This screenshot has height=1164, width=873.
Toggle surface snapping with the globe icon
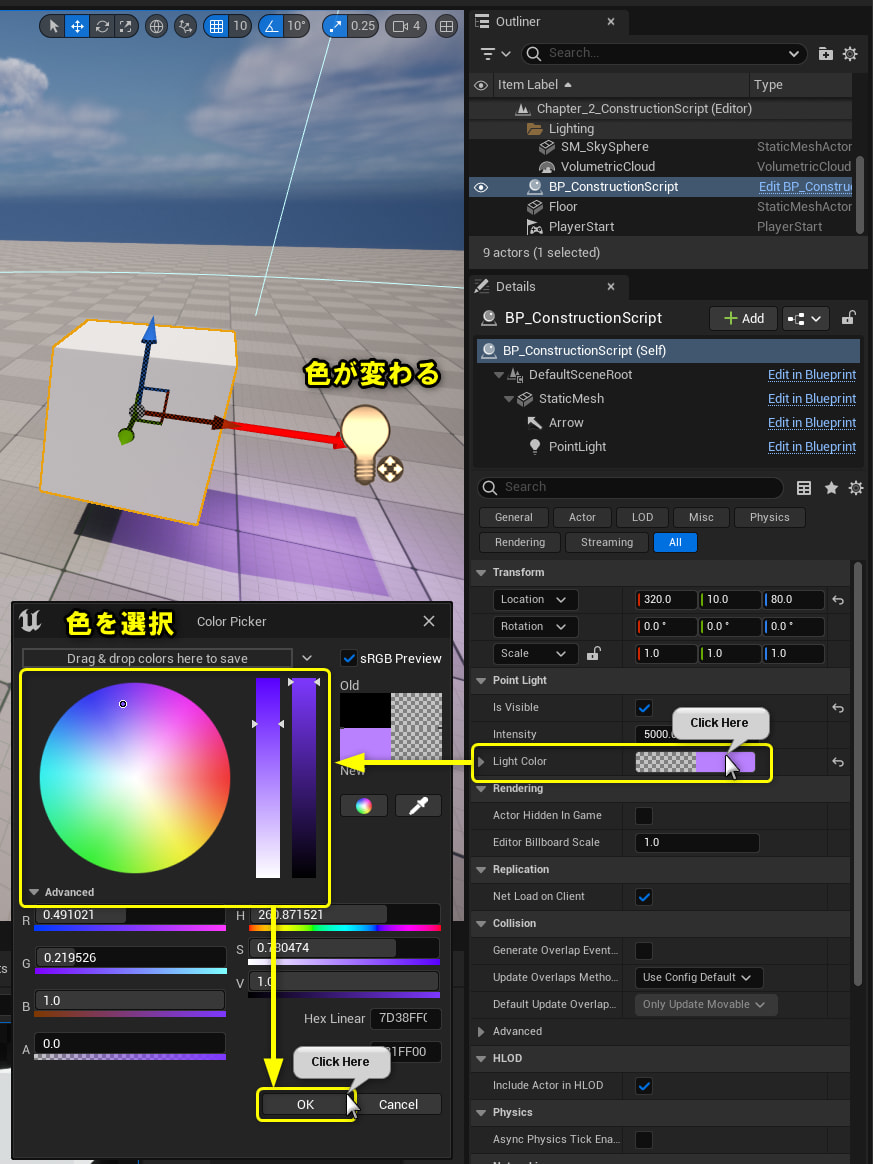click(x=156, y=26)
